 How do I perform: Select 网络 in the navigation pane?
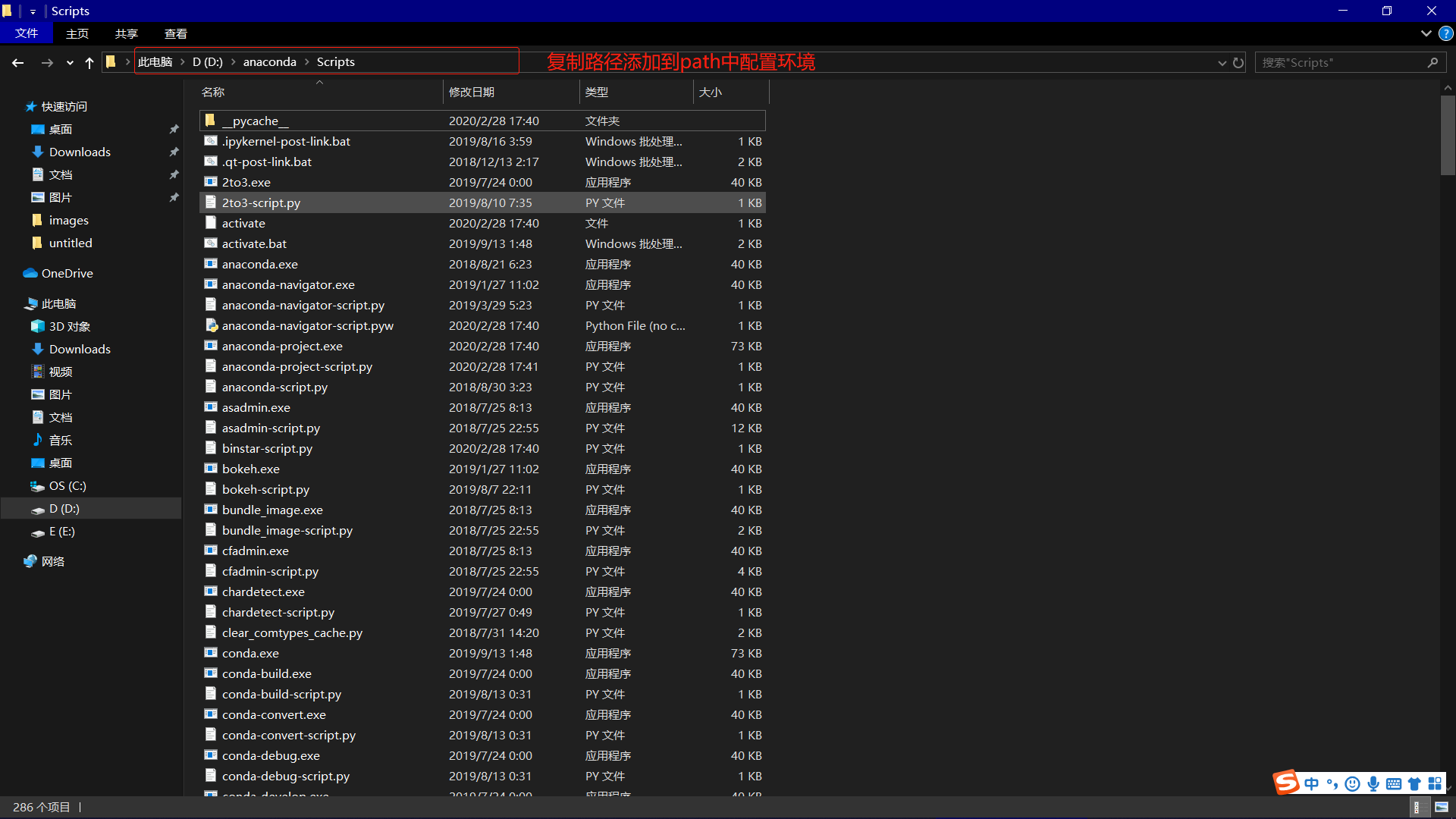(x=53, y=562)
